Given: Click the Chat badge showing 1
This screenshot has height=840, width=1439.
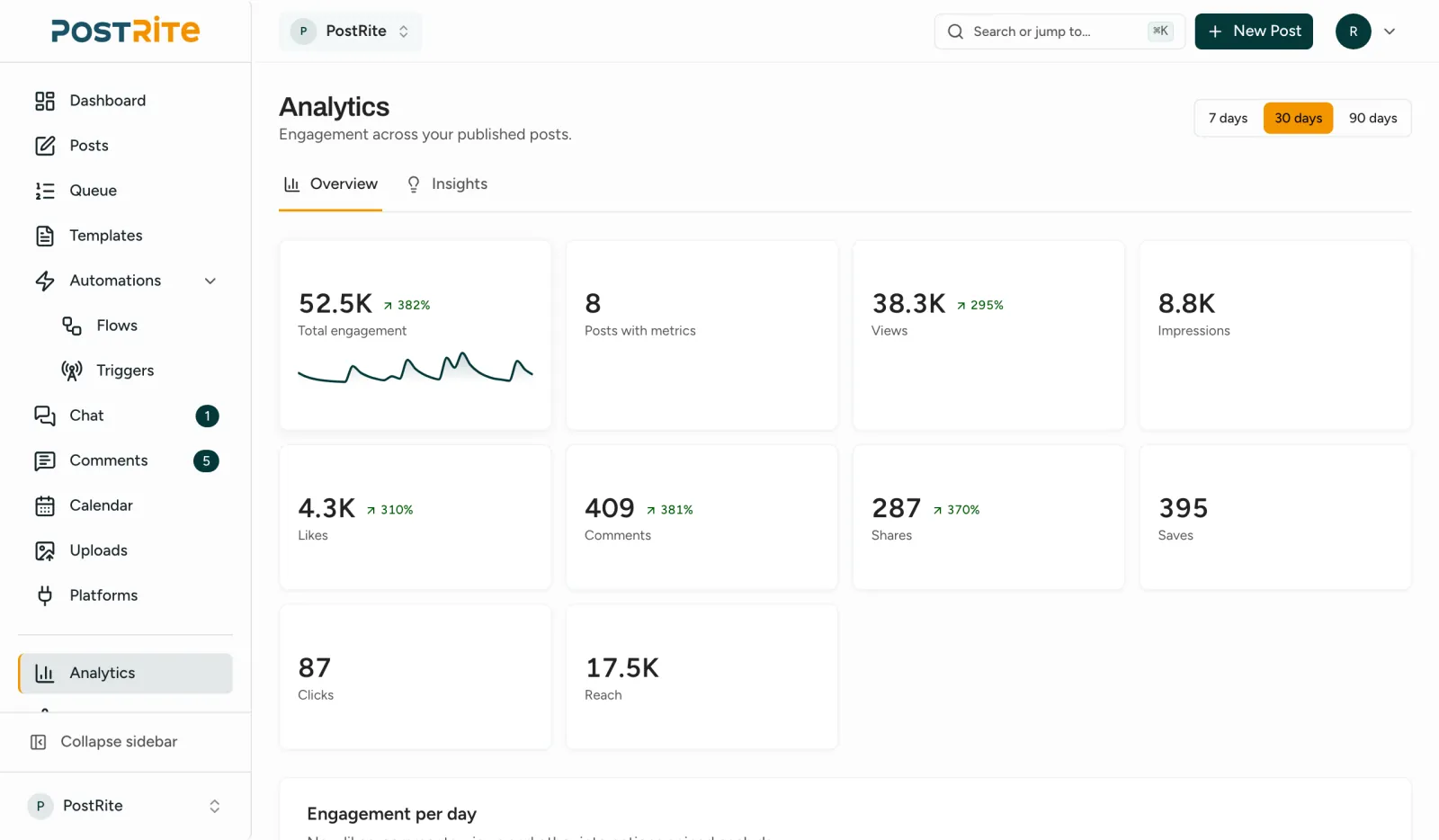Looking at the screenshot, I should [207, 416].
